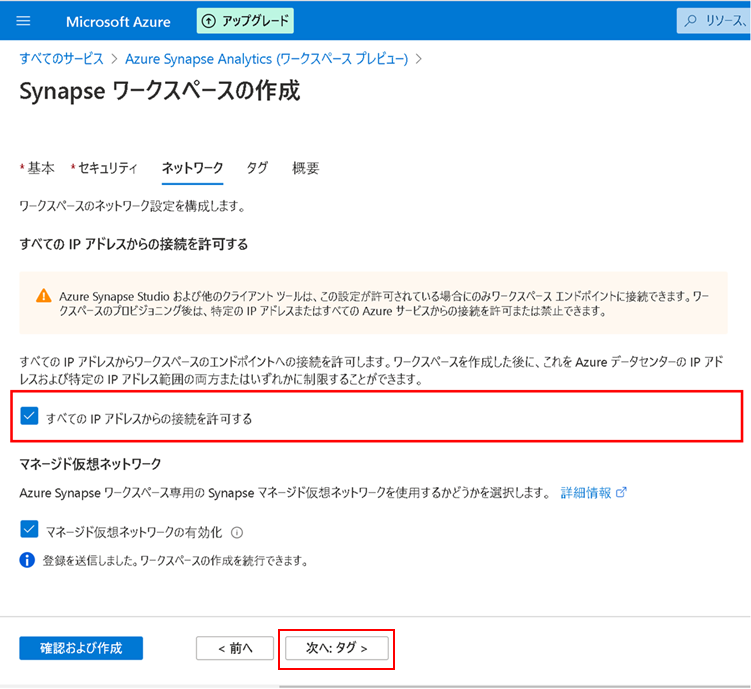The image size is (751, 689).
Task: Toggle マネージド仮想ネットワークの有効化 checkbox
Action: tap(29, 532)
